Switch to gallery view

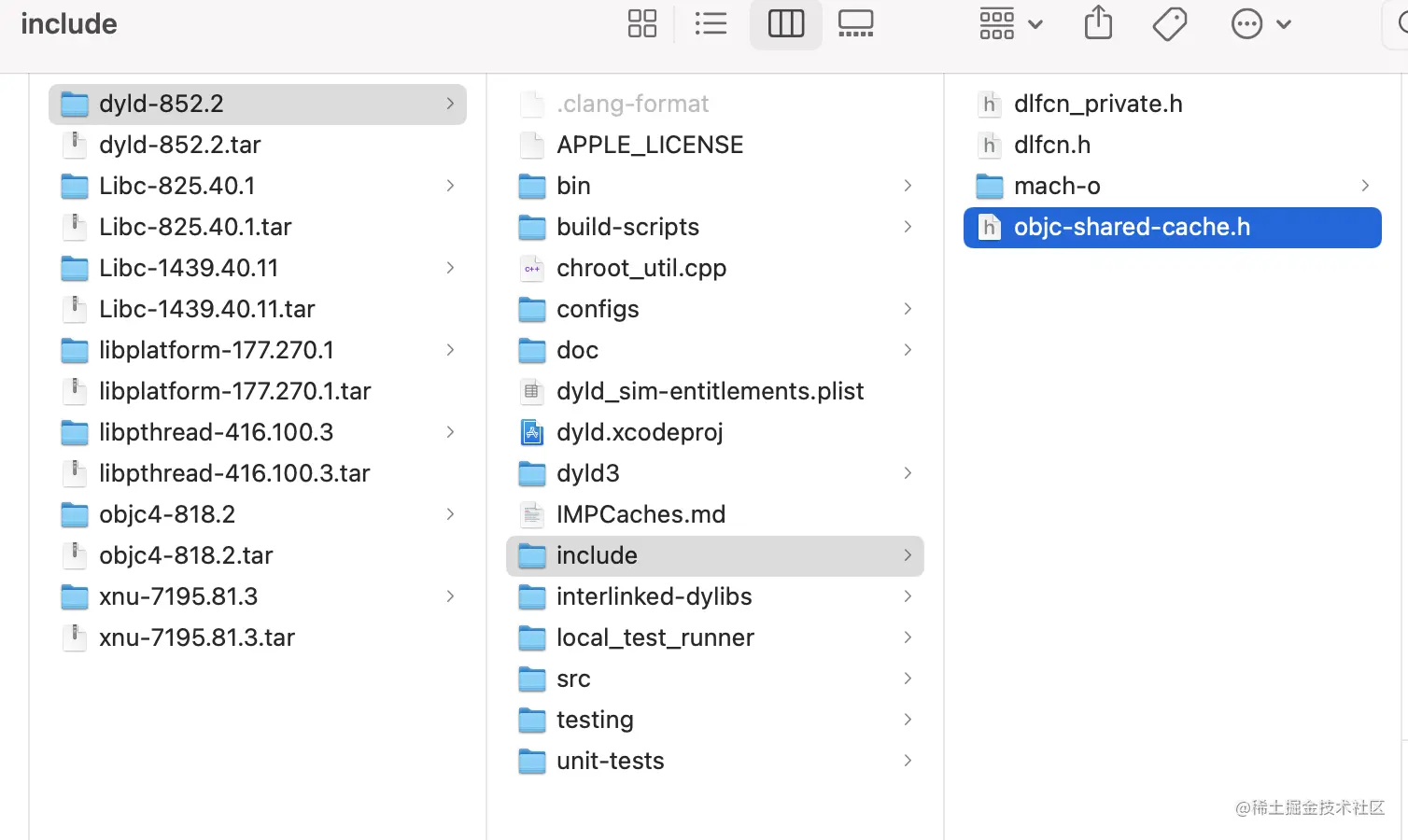[856, 23]
